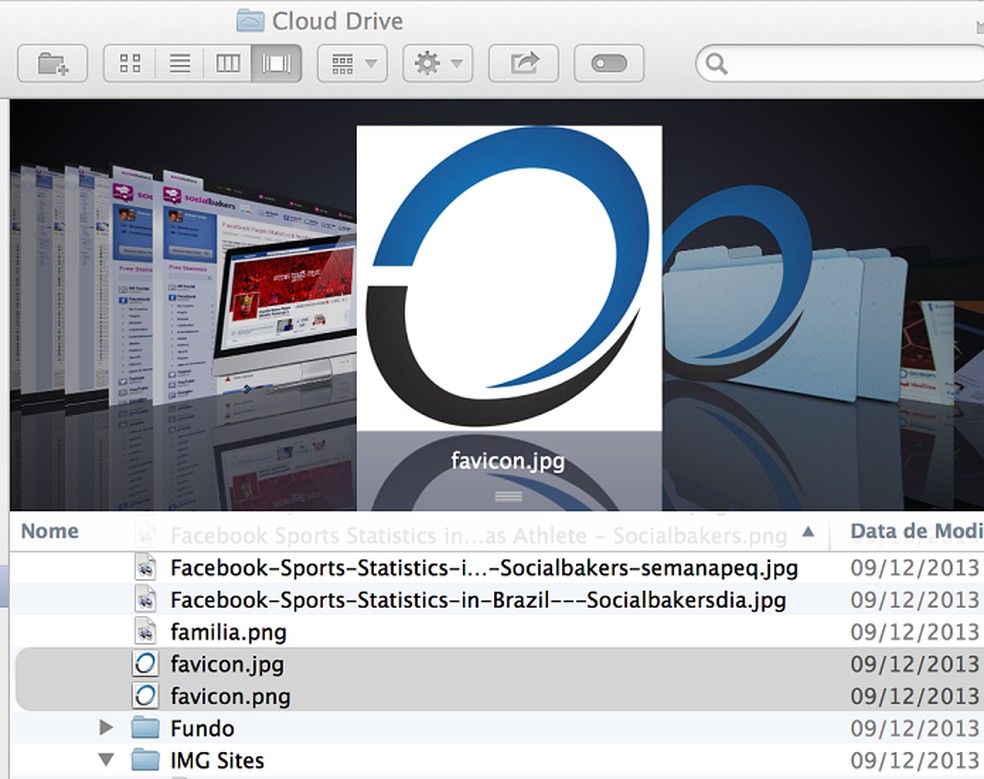The width and height of the screenshot is (984, 779).
Task: Open the gear Action menu
Action: click(437, 64)
